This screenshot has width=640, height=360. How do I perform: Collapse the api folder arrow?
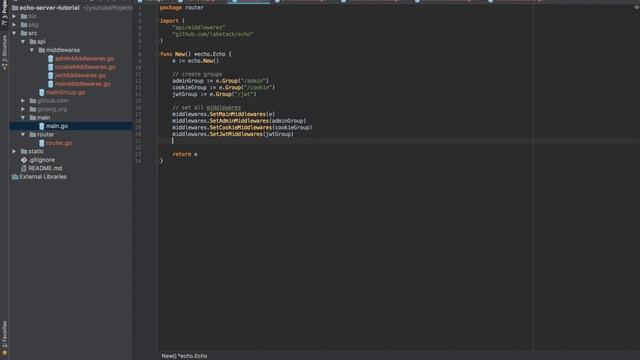click(23, 42)
